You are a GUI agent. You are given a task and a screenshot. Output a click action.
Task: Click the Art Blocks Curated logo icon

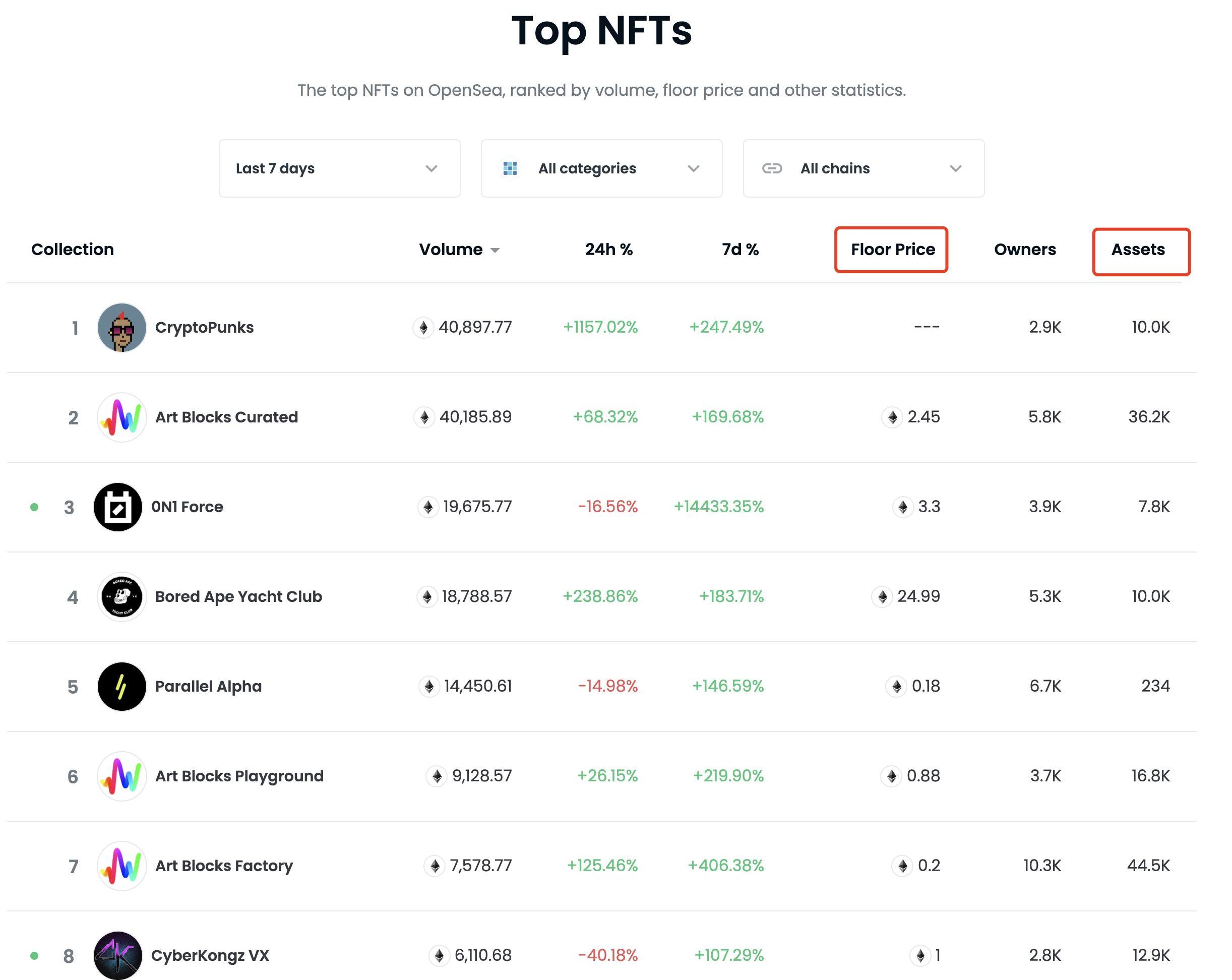(x=121, y=417)
